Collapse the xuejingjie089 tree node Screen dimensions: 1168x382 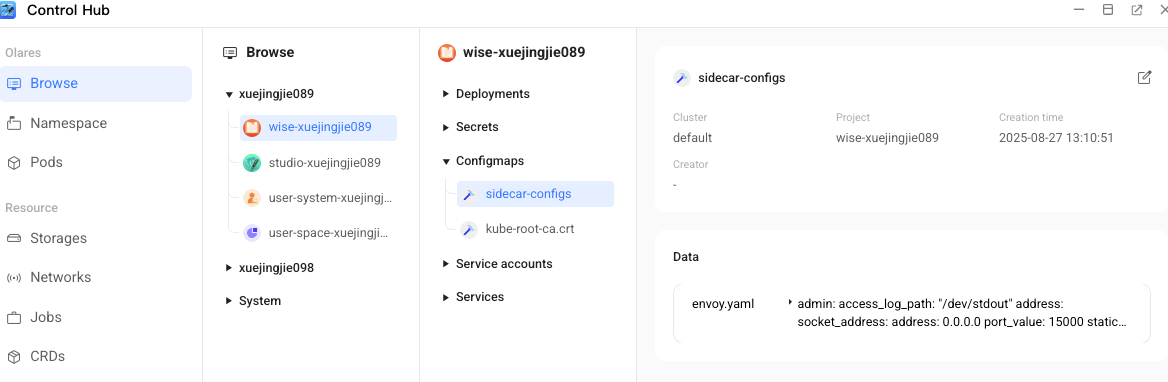click(229, 95)
